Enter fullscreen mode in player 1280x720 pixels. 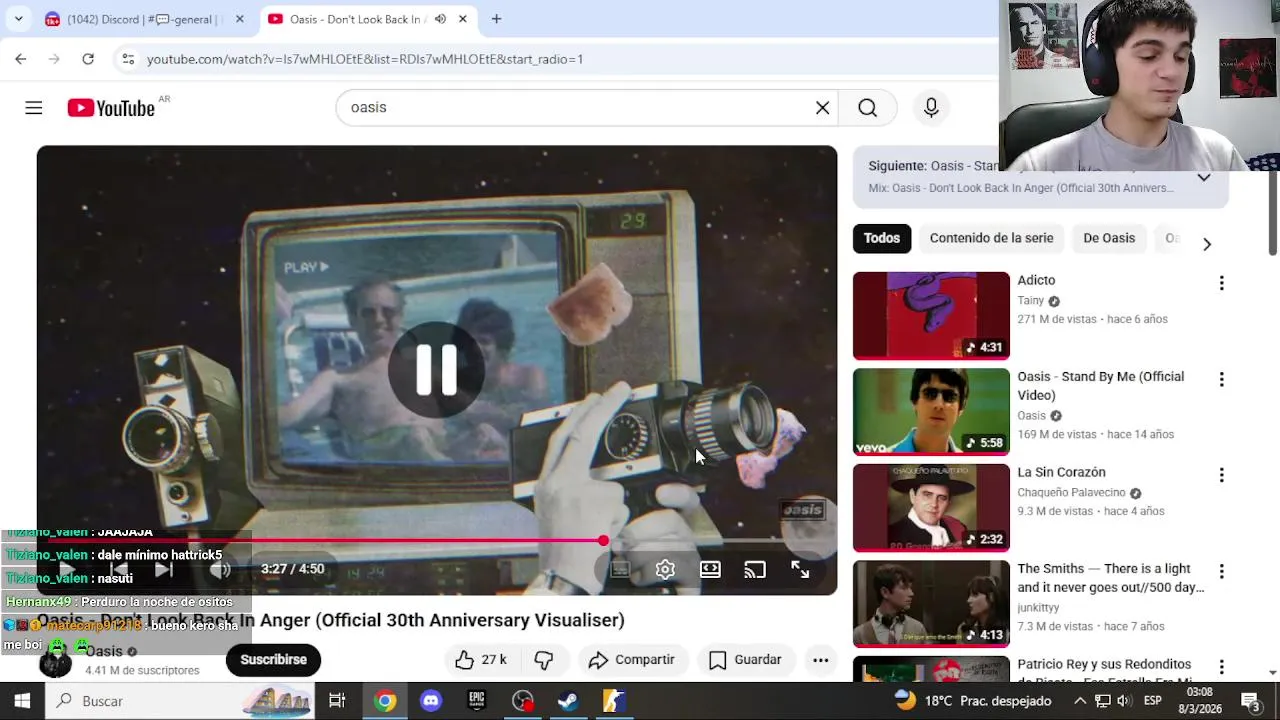pyautogui.click(x=800, y=569)
